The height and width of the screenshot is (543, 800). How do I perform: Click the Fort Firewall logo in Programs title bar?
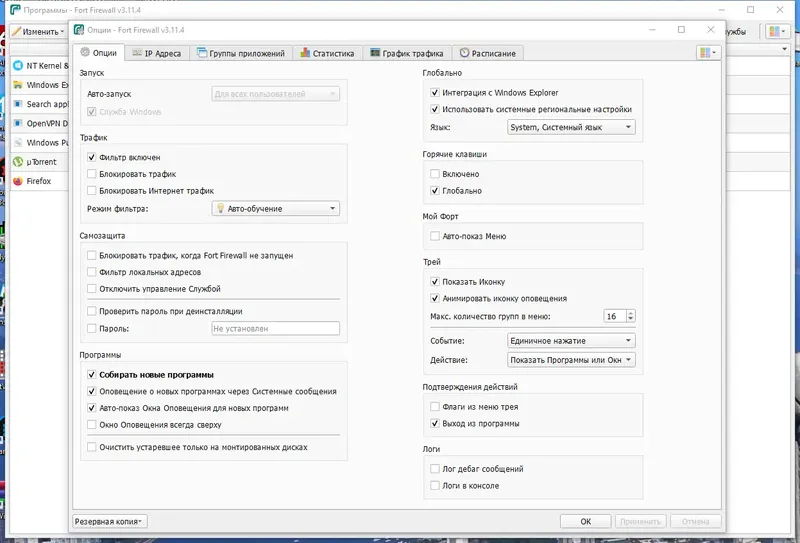15,10
